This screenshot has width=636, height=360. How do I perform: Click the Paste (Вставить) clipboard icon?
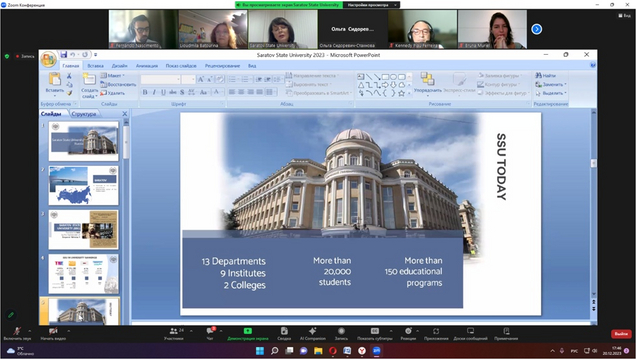click(55, 79)
